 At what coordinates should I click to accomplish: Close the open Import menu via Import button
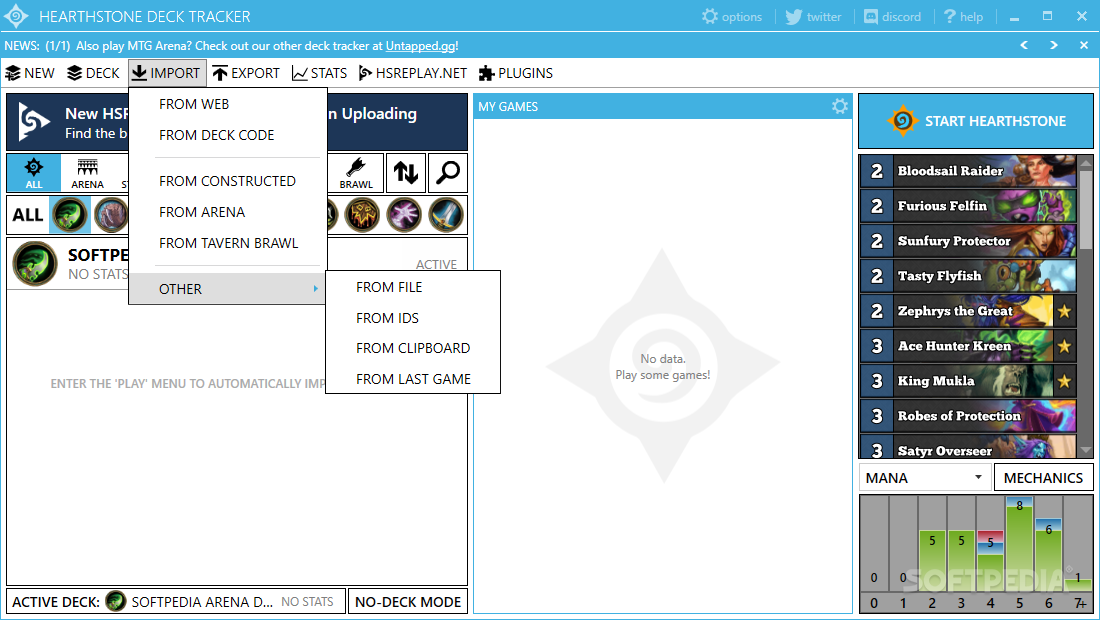click(x=166, y=73)
